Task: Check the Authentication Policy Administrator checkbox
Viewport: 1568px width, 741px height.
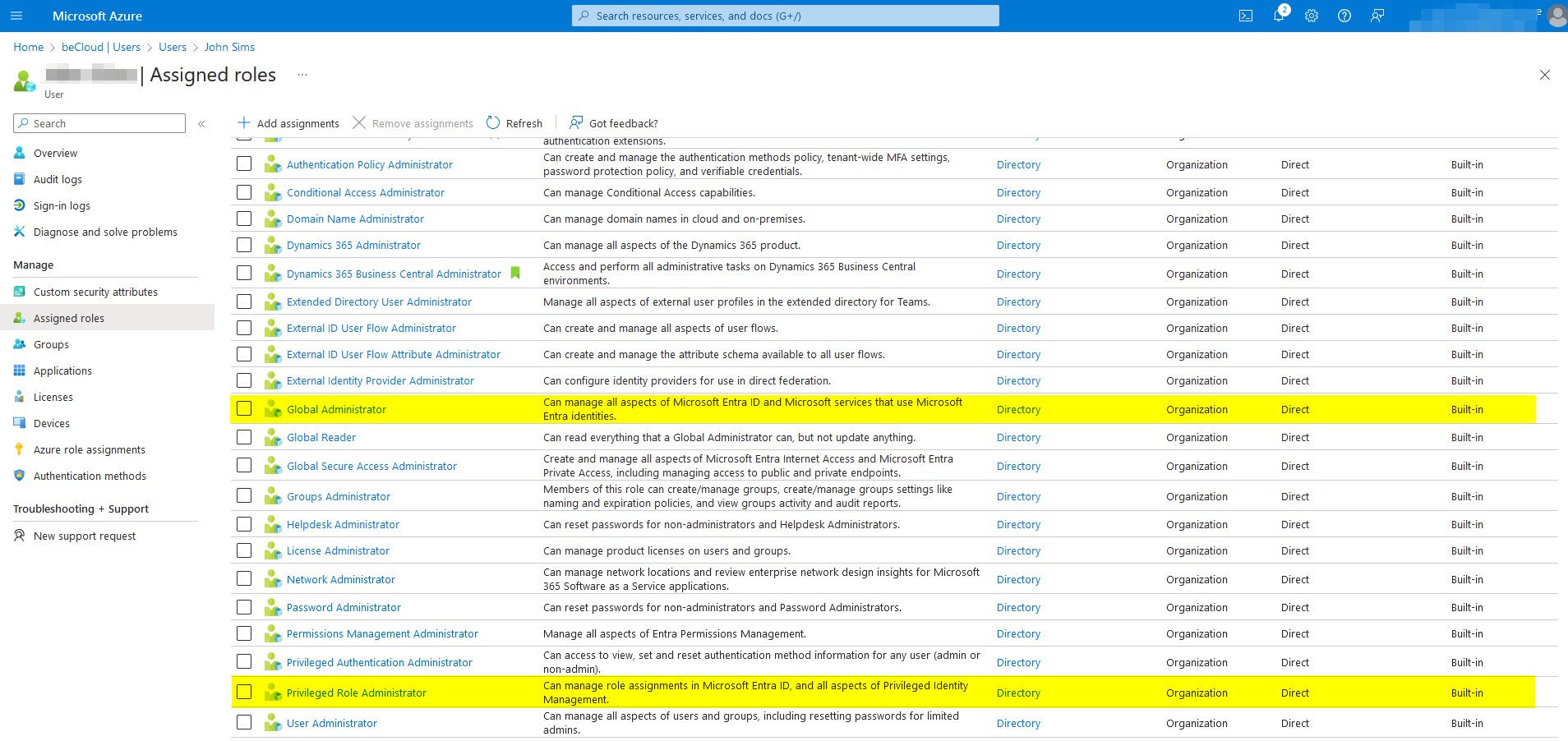Action: pos(244,163)
